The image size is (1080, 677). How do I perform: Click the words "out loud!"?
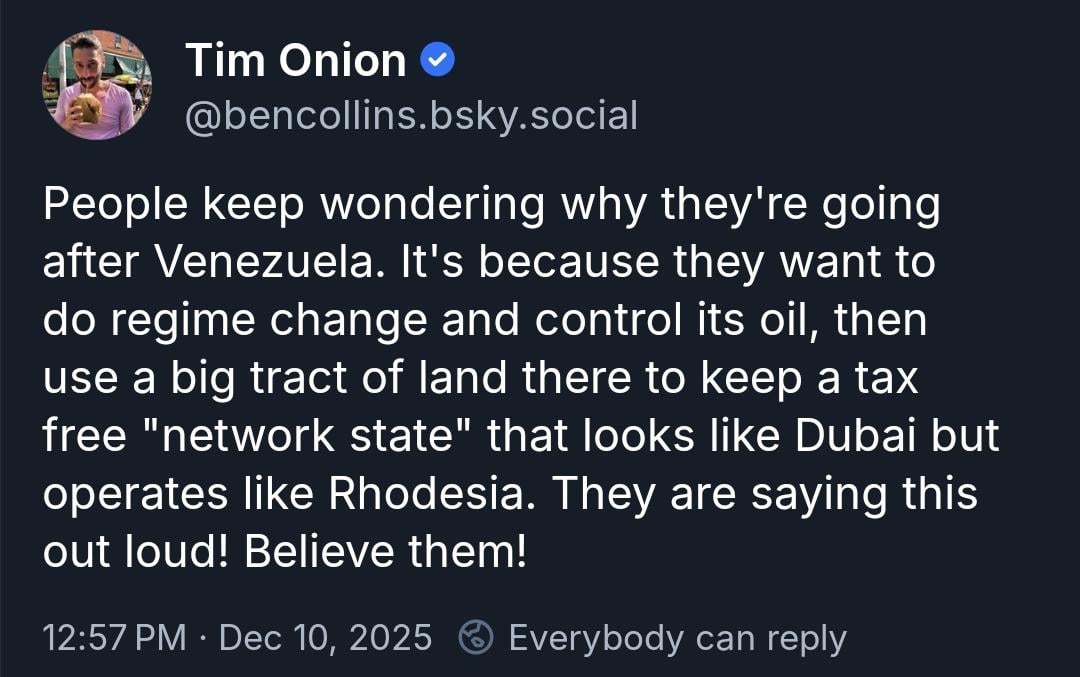pos(138,553)
